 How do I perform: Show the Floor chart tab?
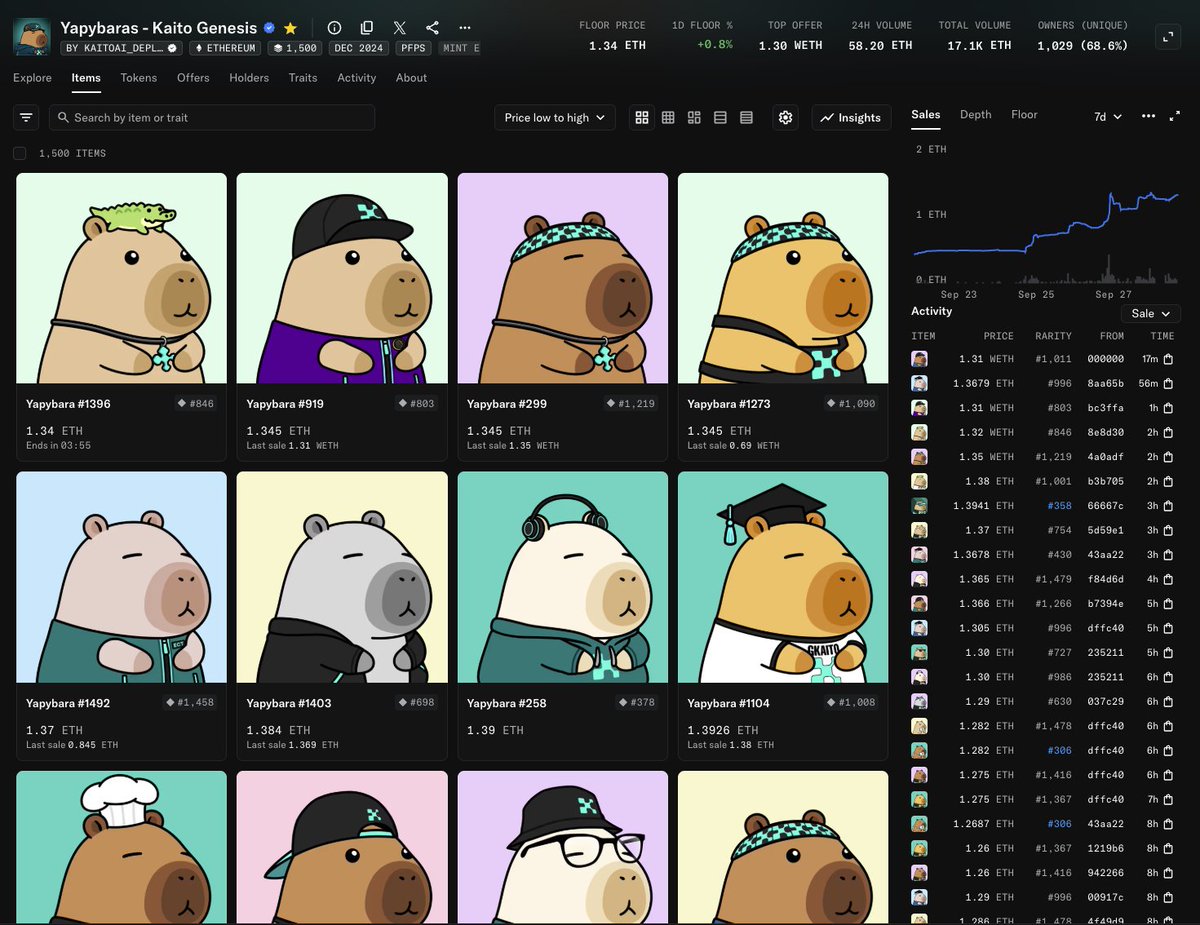(x=1024, y=115)
